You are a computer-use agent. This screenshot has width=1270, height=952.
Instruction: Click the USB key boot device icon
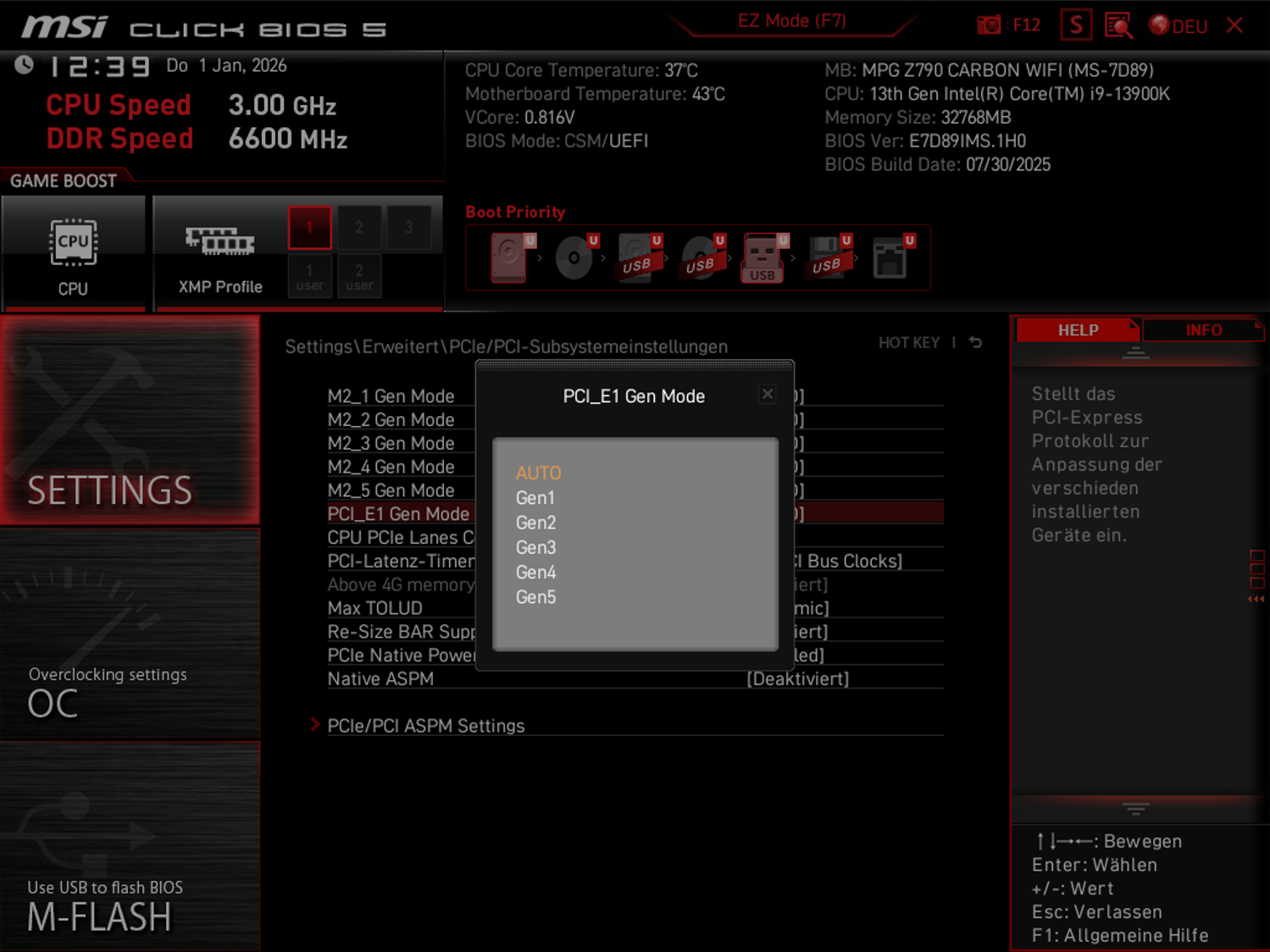pyautogui.click(x=765, y=257)
